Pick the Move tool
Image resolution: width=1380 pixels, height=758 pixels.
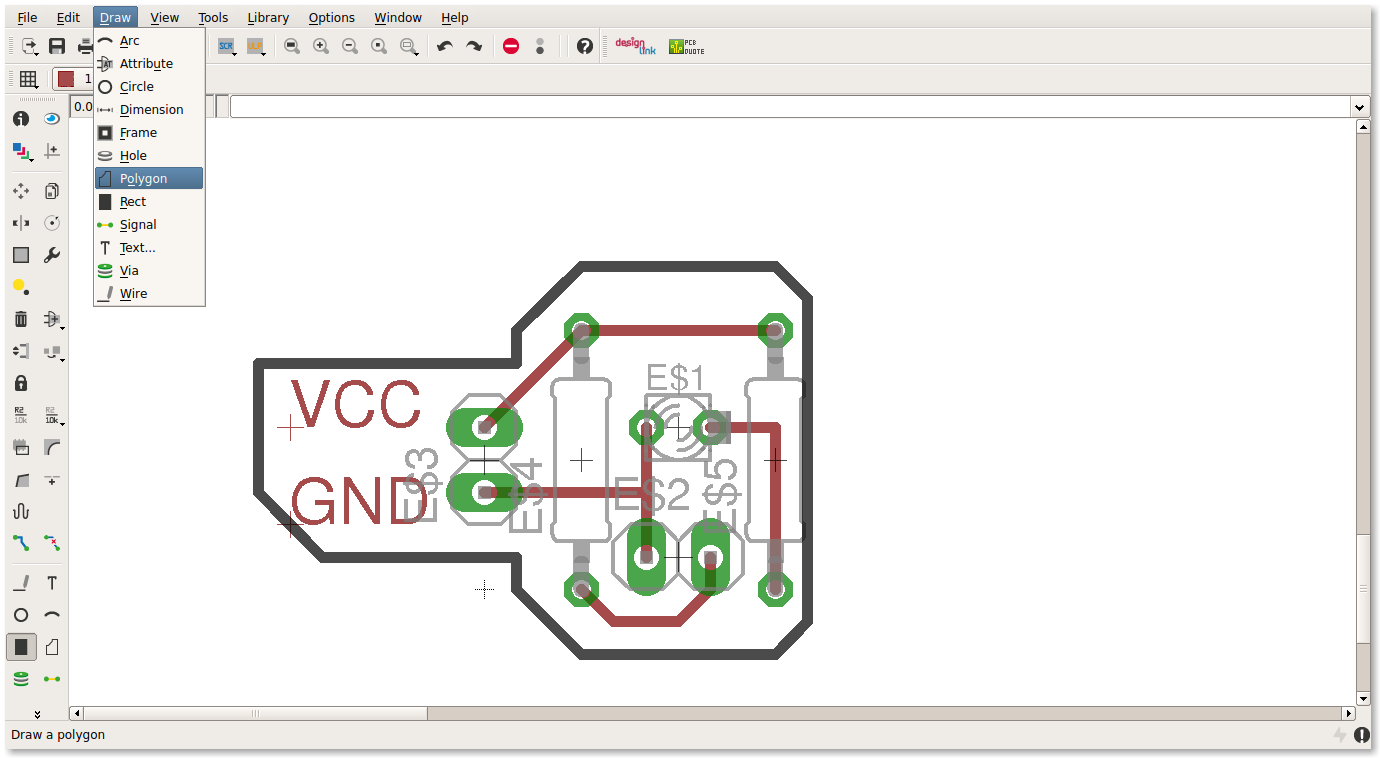pyautogui.click(x=21, y=191)
